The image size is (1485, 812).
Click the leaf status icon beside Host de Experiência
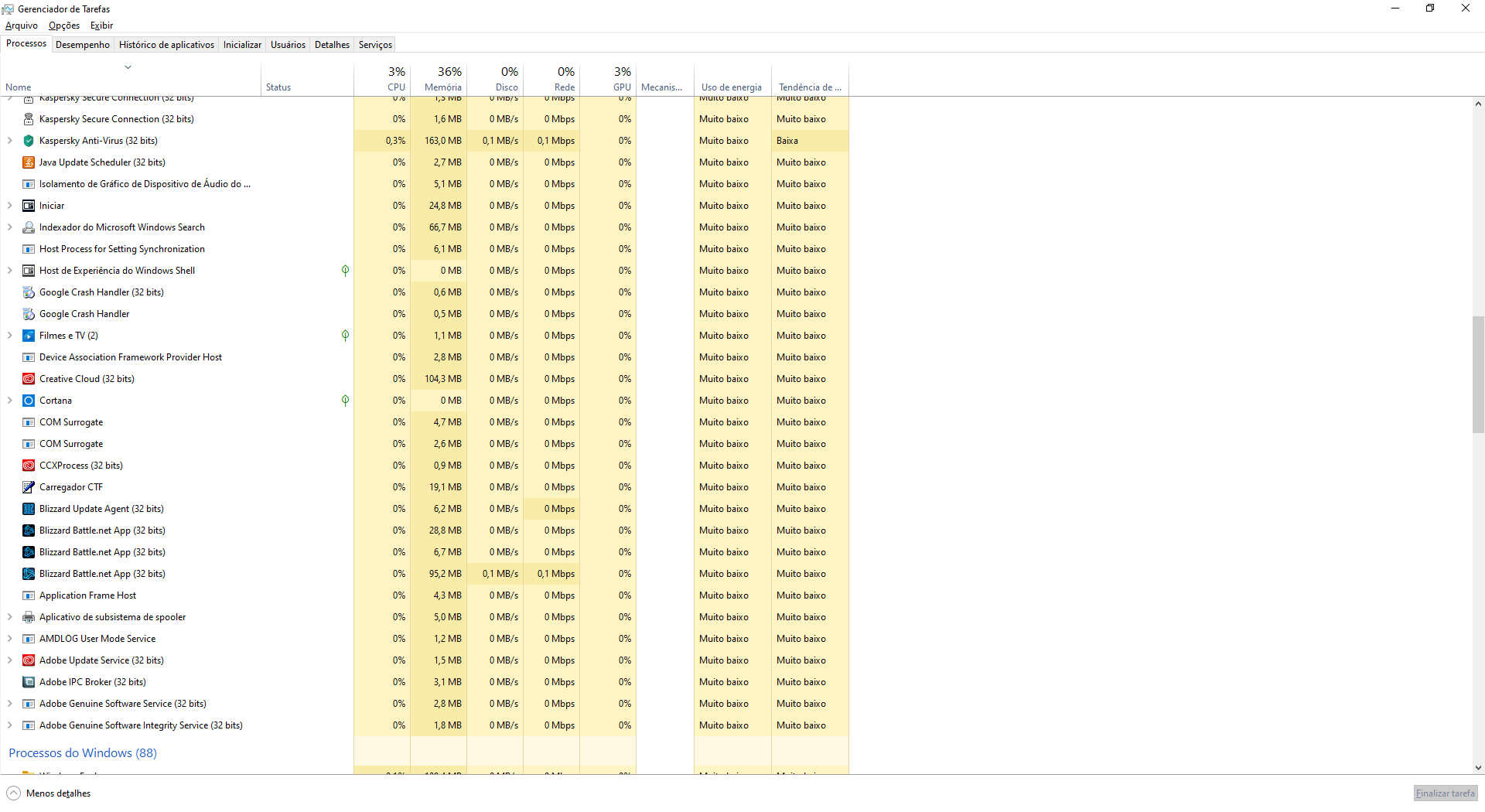click(345, 271)
